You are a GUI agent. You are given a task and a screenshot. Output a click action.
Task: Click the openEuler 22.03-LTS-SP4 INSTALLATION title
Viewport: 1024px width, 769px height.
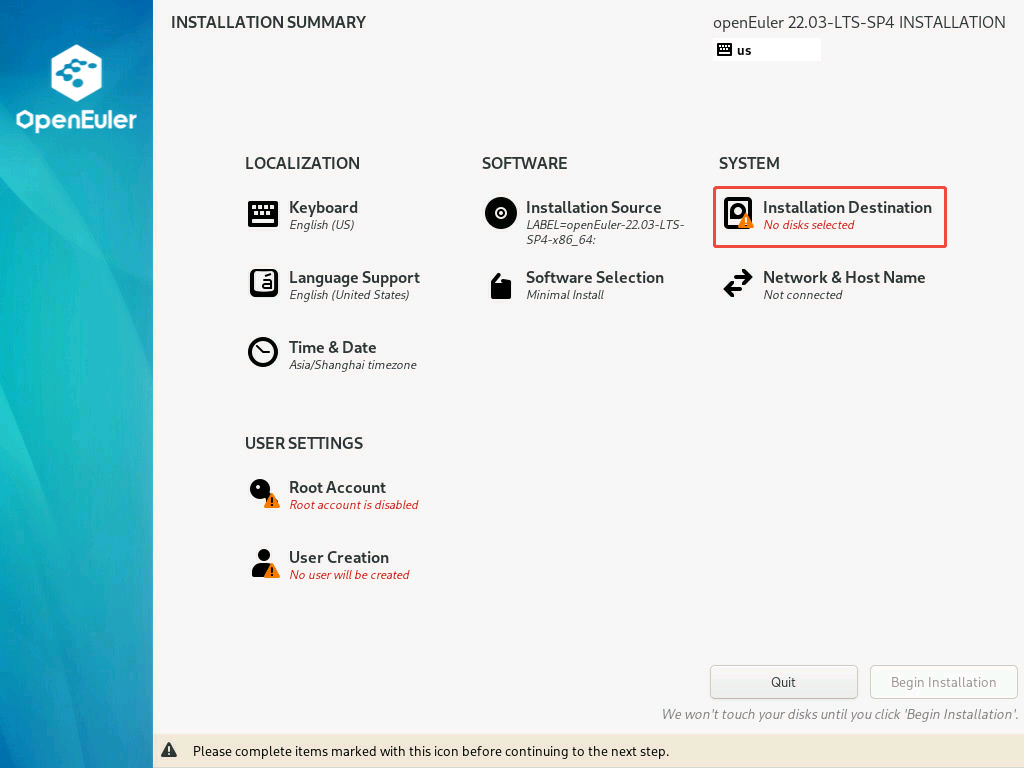point(859,22)
